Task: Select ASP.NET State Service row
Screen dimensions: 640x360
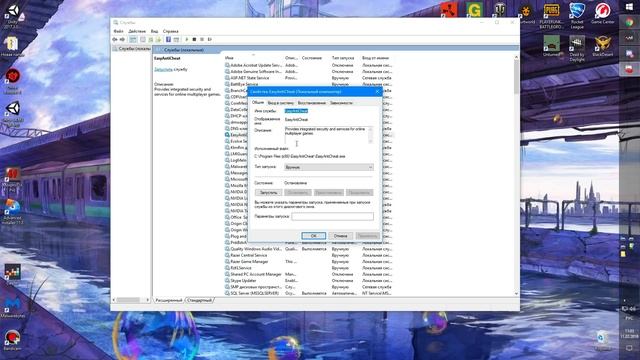Action: (308, 78)
